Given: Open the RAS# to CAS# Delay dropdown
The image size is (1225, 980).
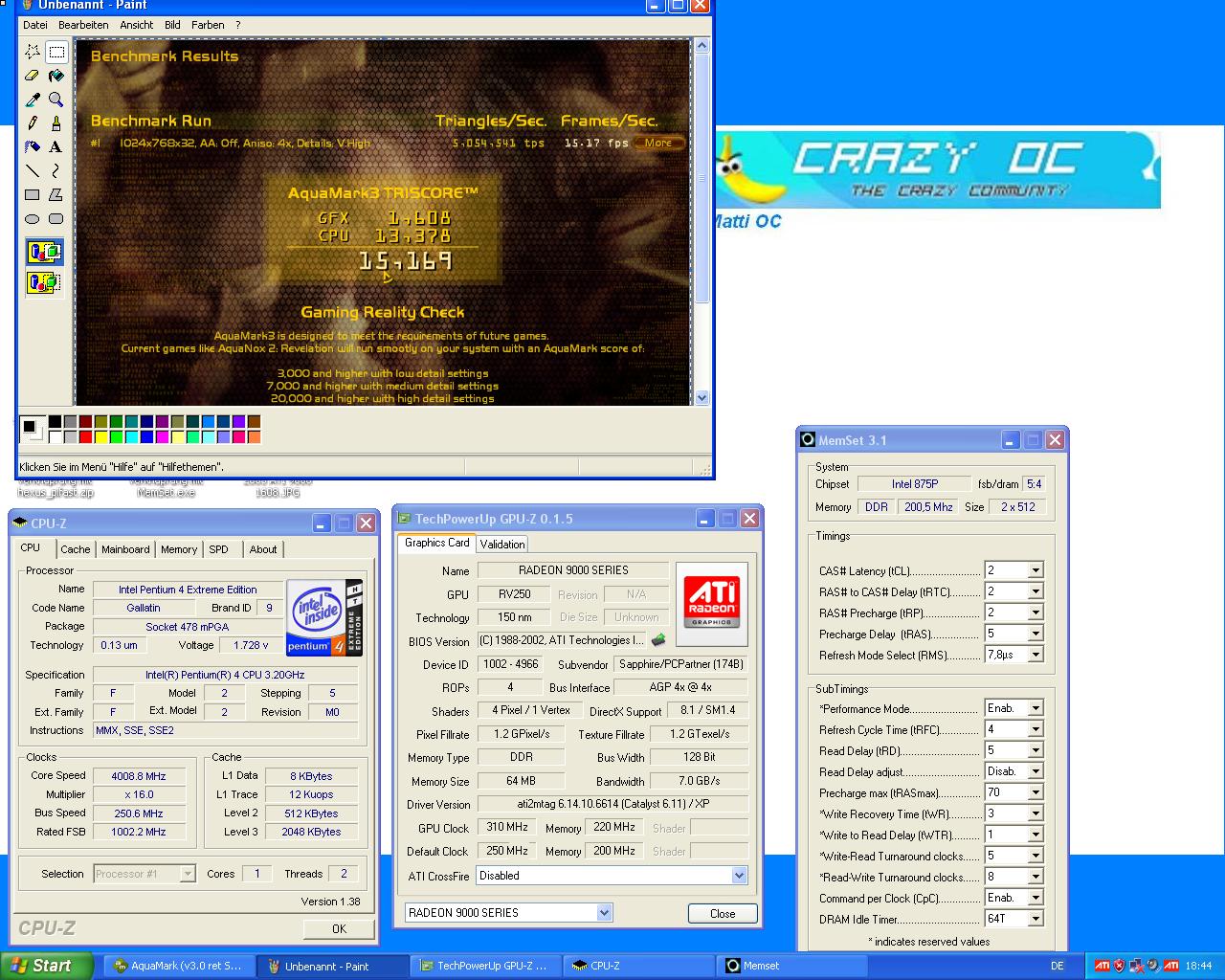Looking at the screenshot, I should (x=1035, y=591).
